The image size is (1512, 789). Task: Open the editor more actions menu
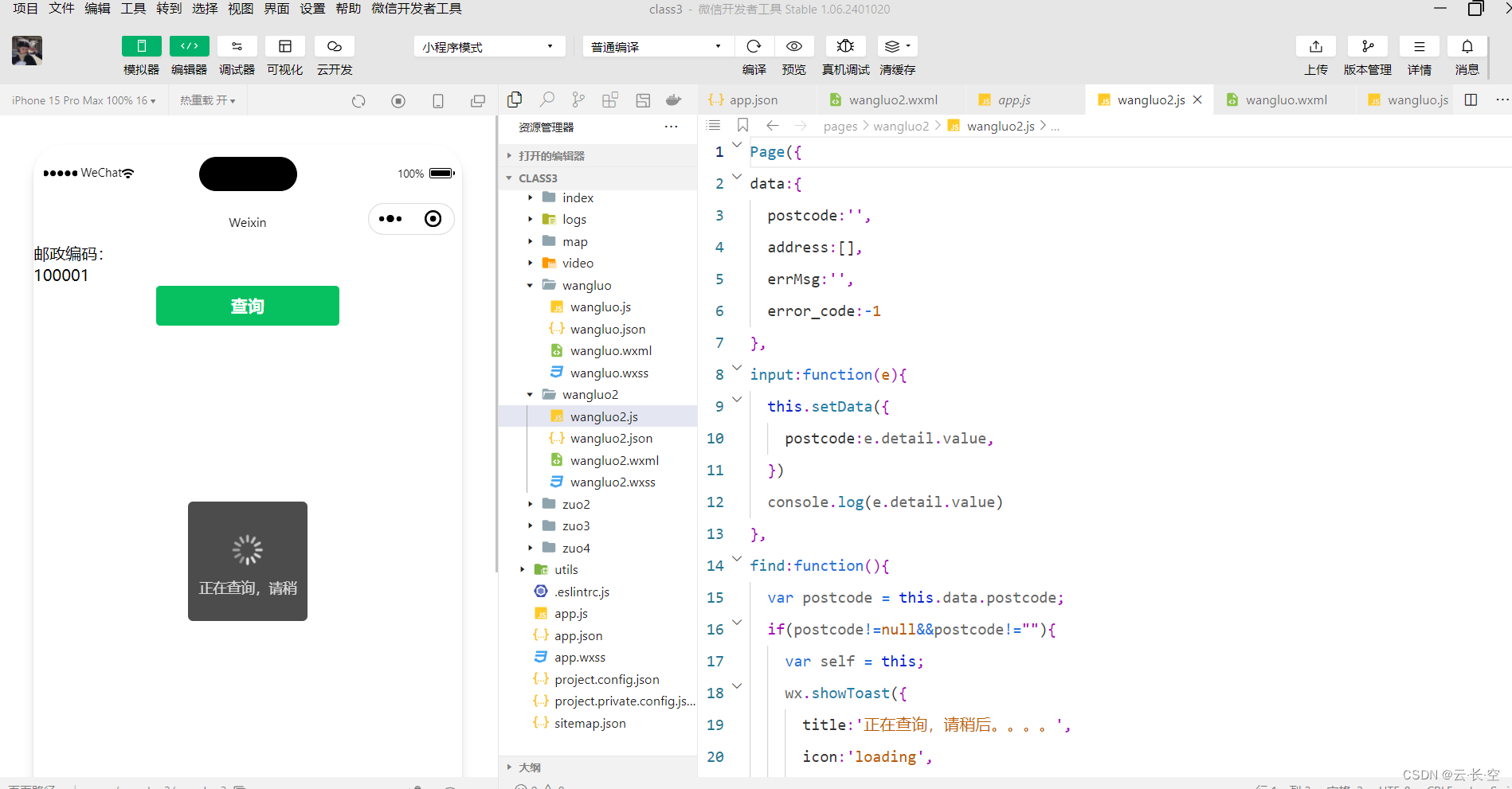[x=1502, y=100]
